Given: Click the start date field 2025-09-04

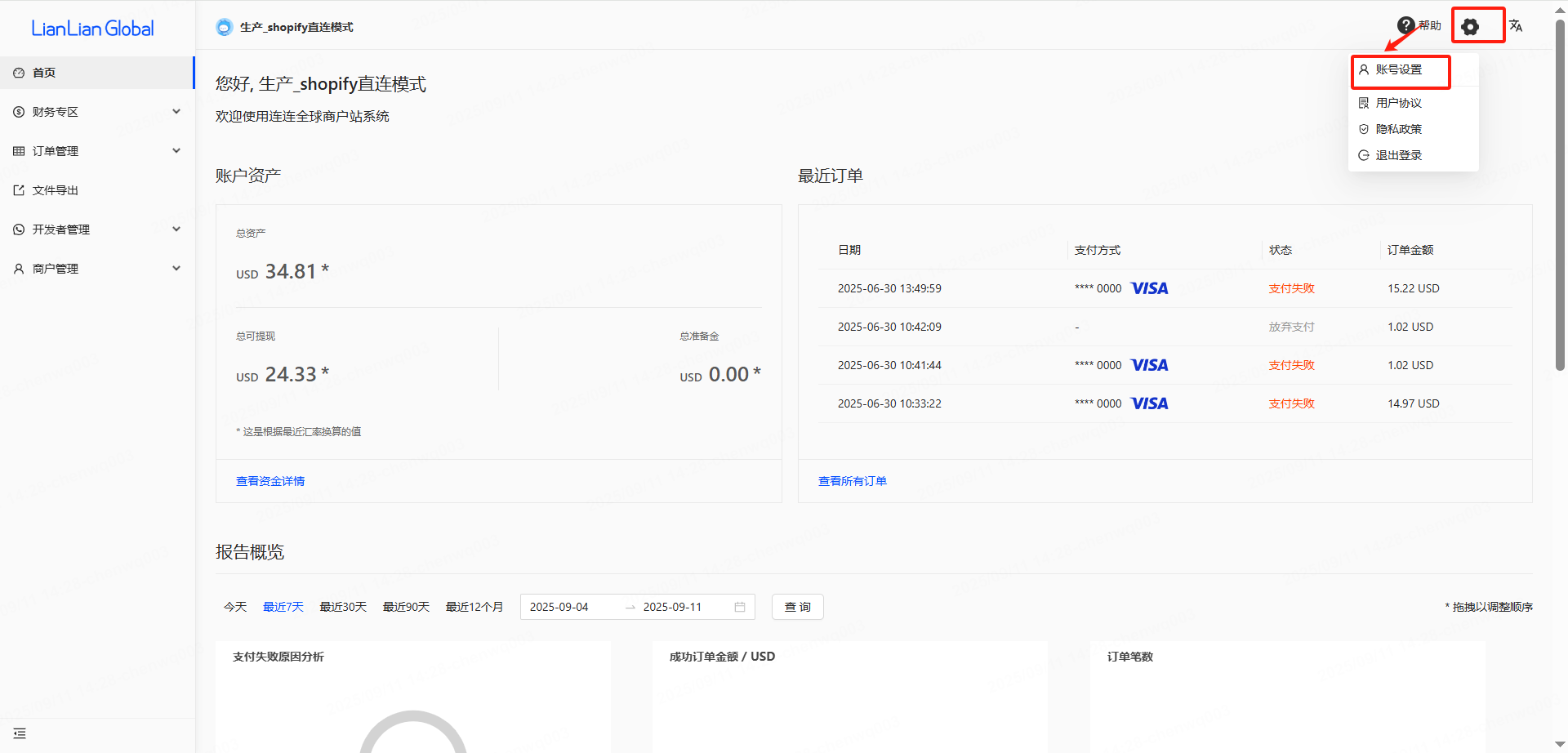Looking at the screenshot, I should (559, 607).
